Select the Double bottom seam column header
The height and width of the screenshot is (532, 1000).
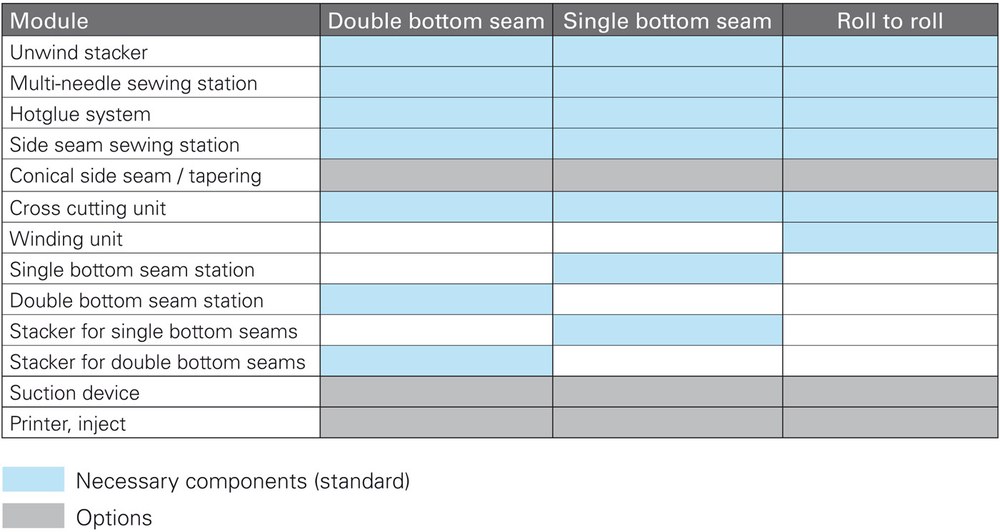(436, 20)
